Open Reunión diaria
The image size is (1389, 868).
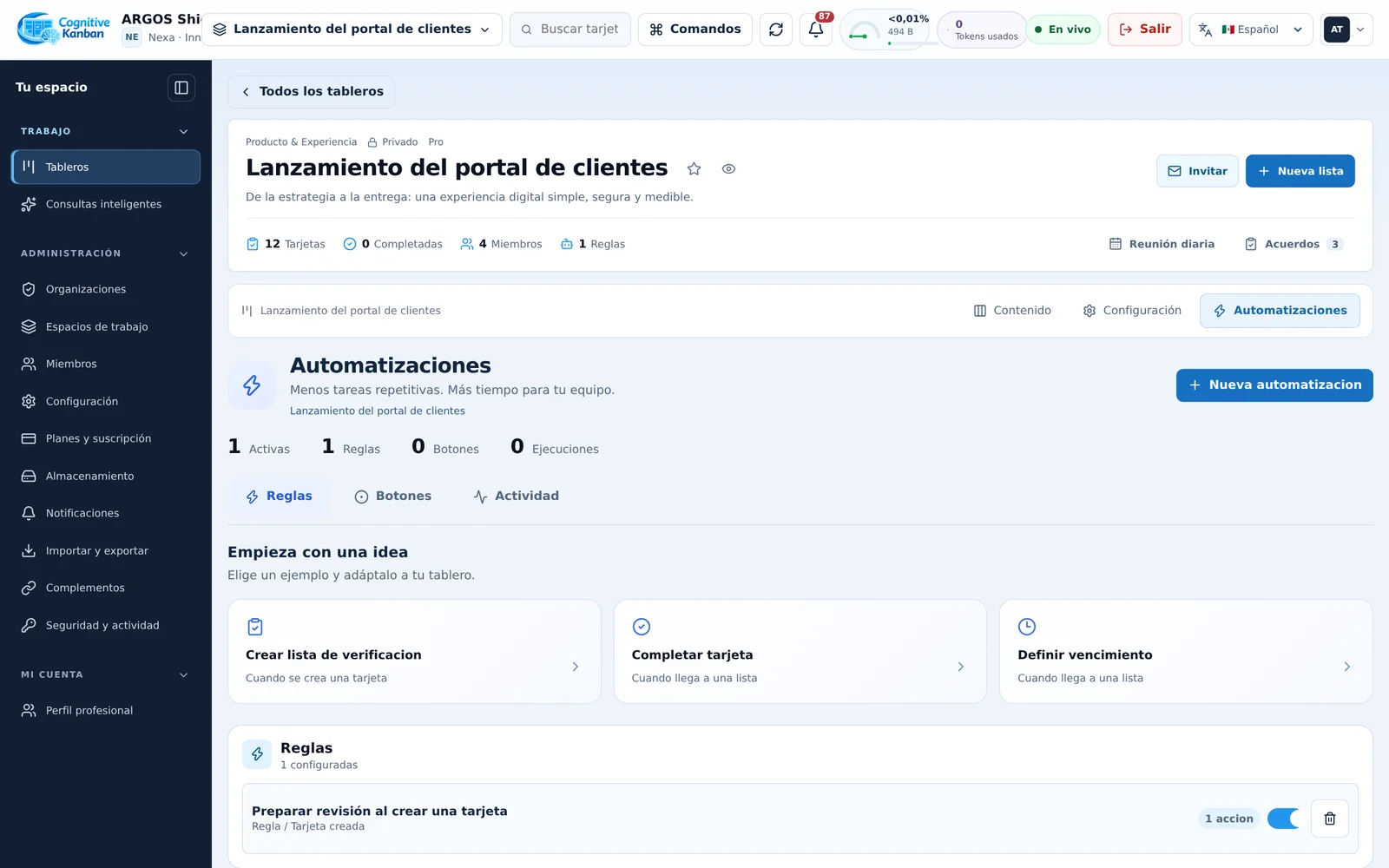1162,244
